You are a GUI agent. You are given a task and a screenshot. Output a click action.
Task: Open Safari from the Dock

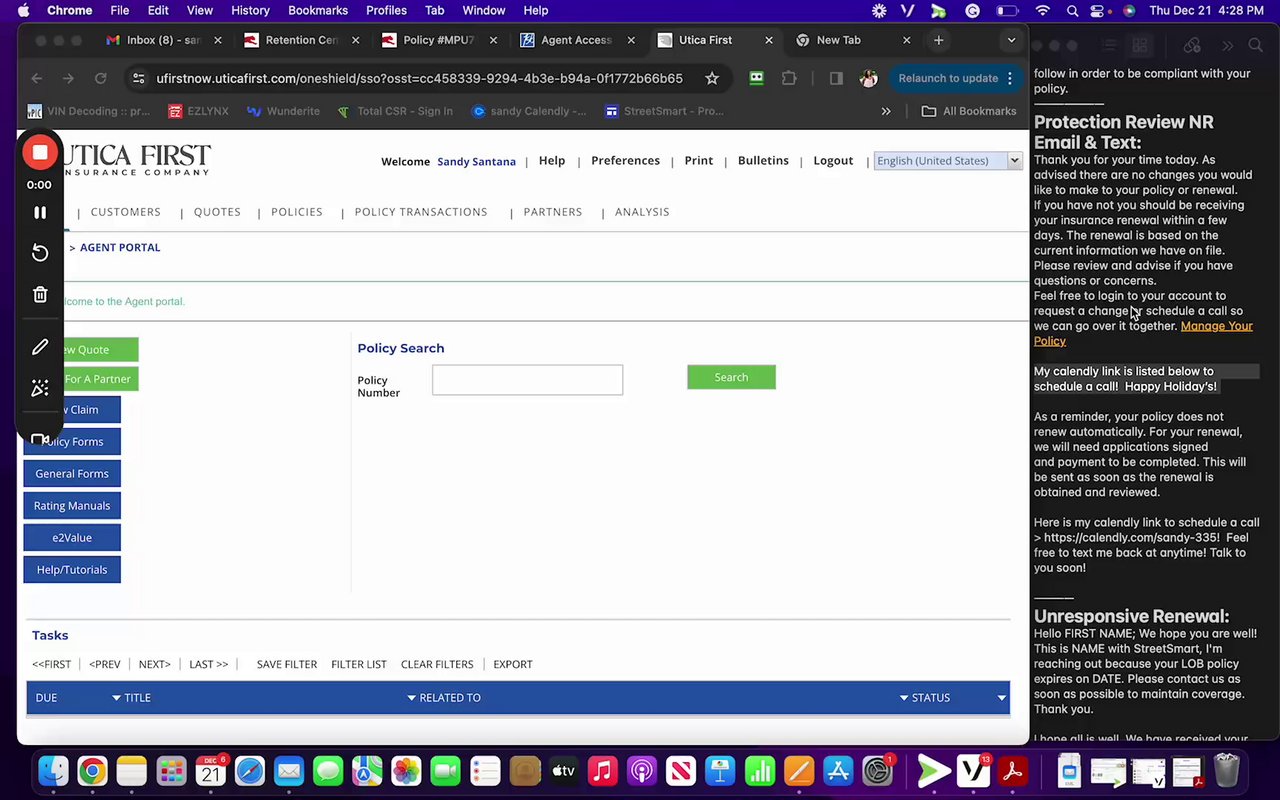(x=250, y=771)
